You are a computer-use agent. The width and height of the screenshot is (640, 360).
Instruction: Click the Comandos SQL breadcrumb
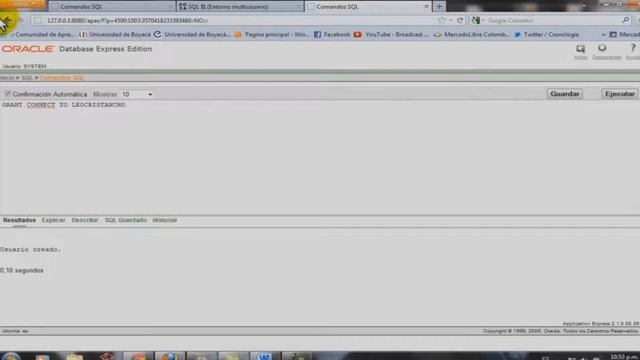coord(62,78)
